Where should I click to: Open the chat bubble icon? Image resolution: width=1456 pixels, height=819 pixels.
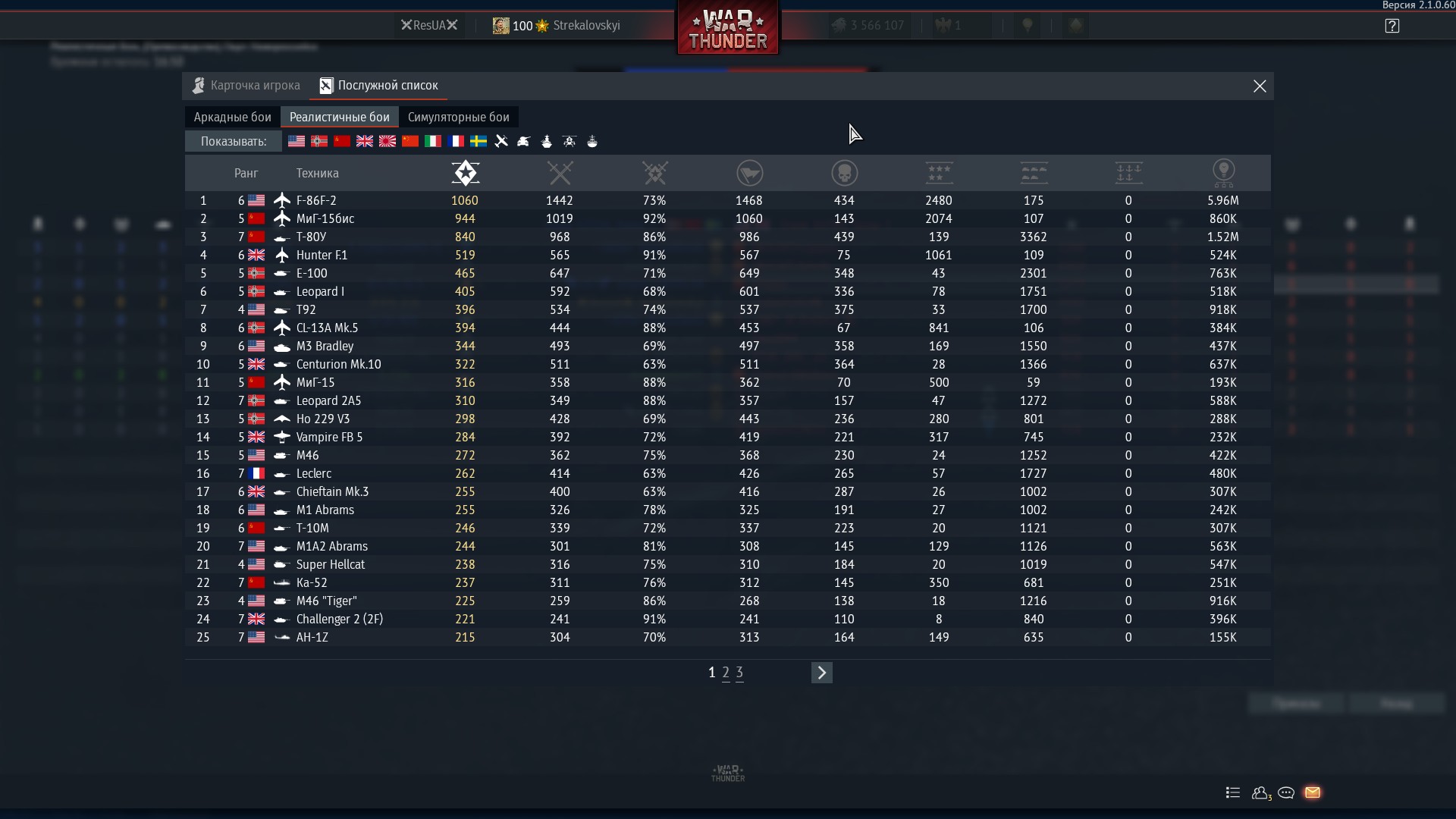[x=1286, y=792]
